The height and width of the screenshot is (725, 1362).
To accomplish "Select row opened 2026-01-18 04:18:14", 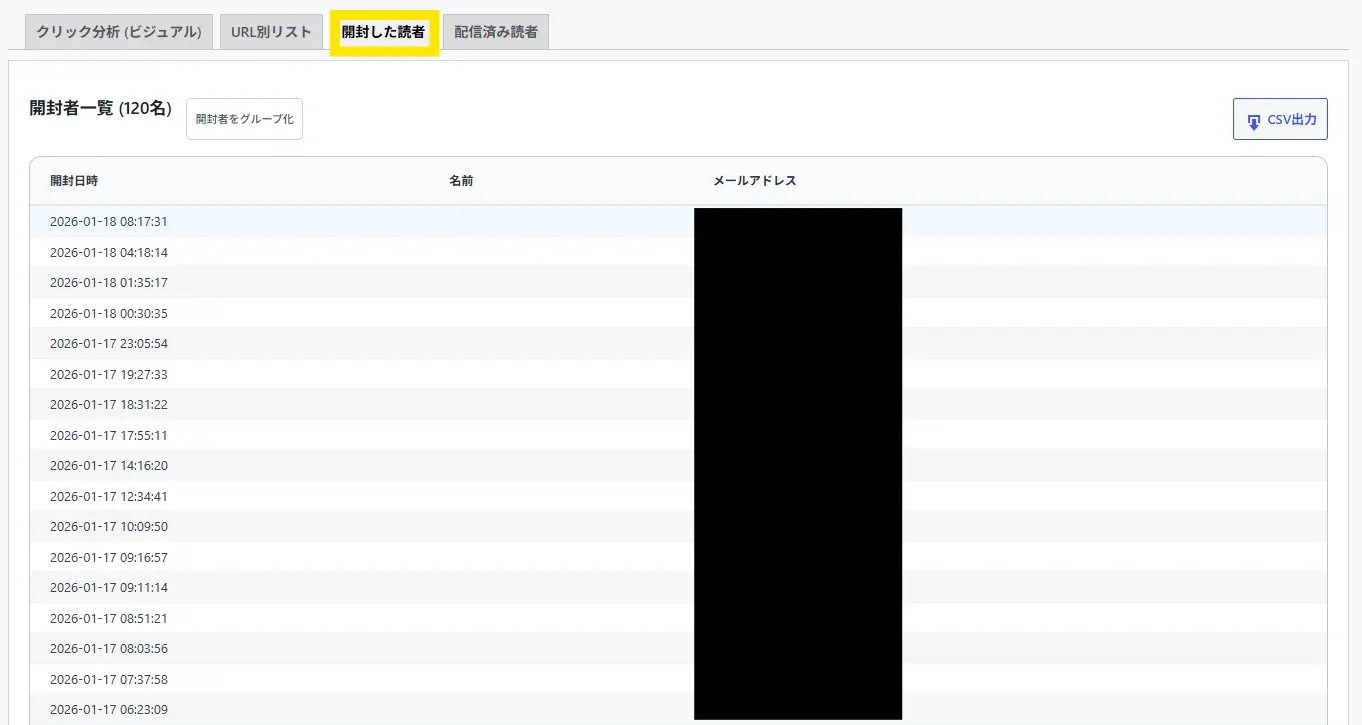I will pos(109,252).
